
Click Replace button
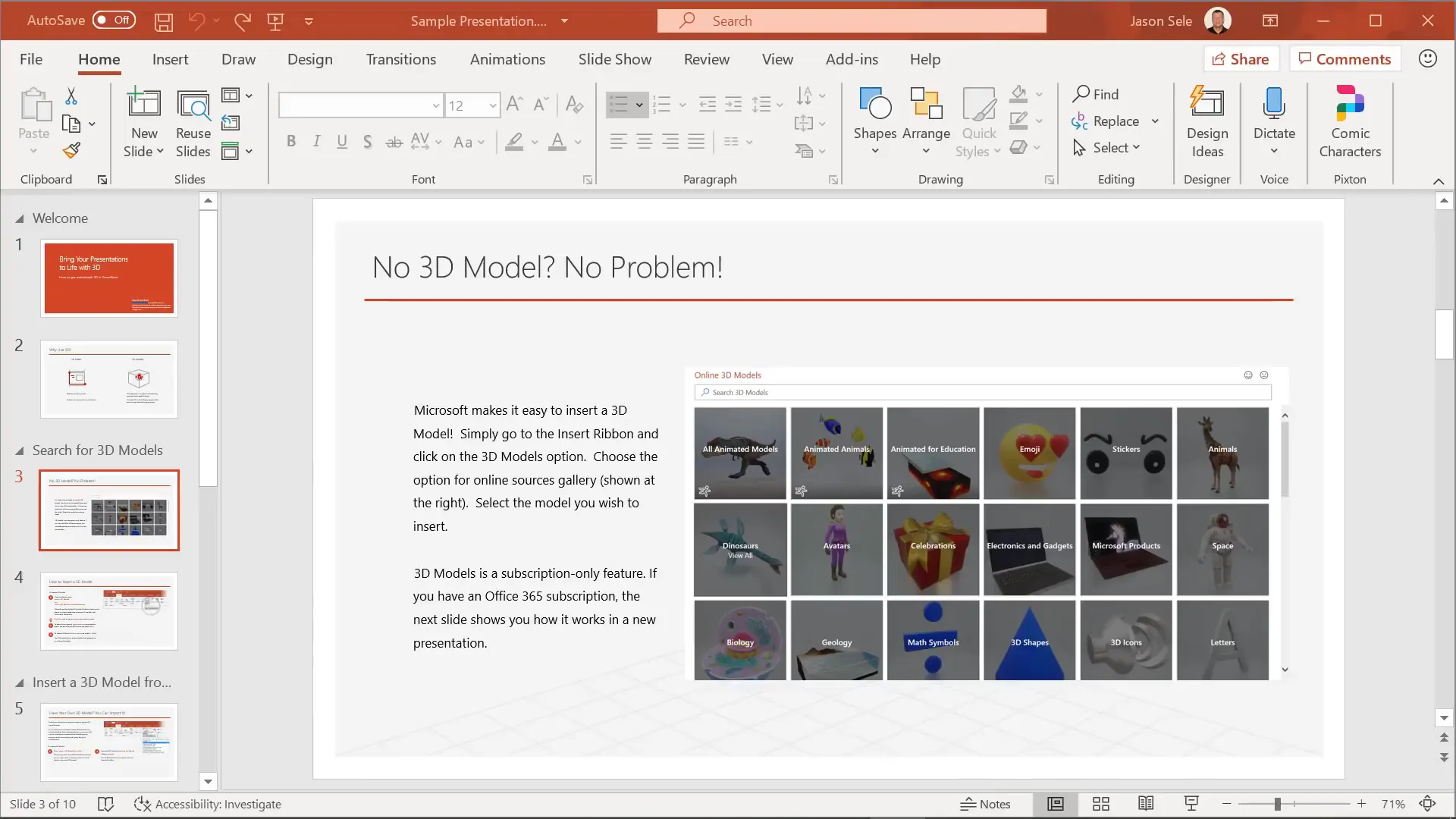[1105, 121]
